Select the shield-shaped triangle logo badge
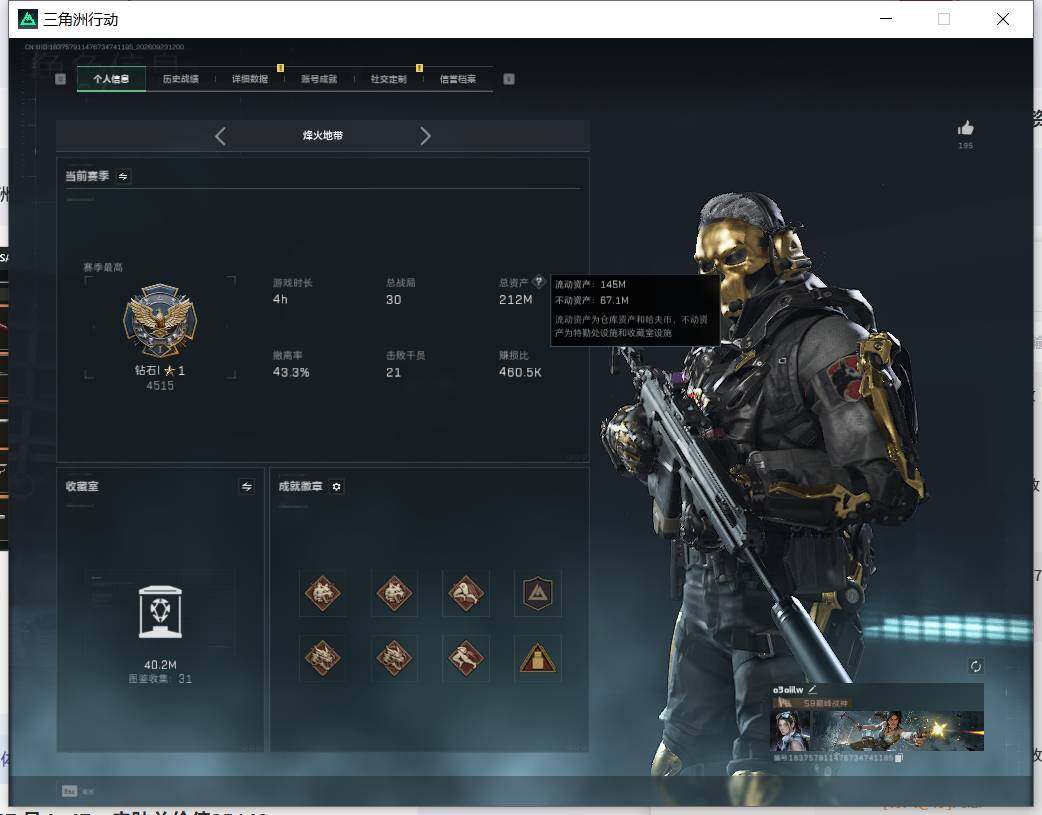Screen dimensions: 1042x815 point(538,593)
